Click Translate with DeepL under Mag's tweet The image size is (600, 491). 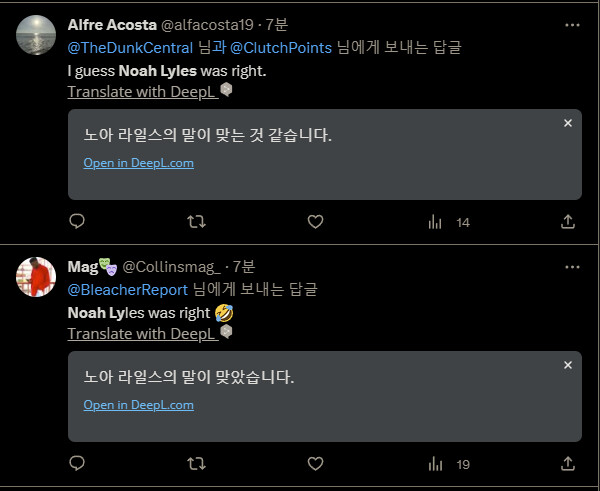(143, 333)
